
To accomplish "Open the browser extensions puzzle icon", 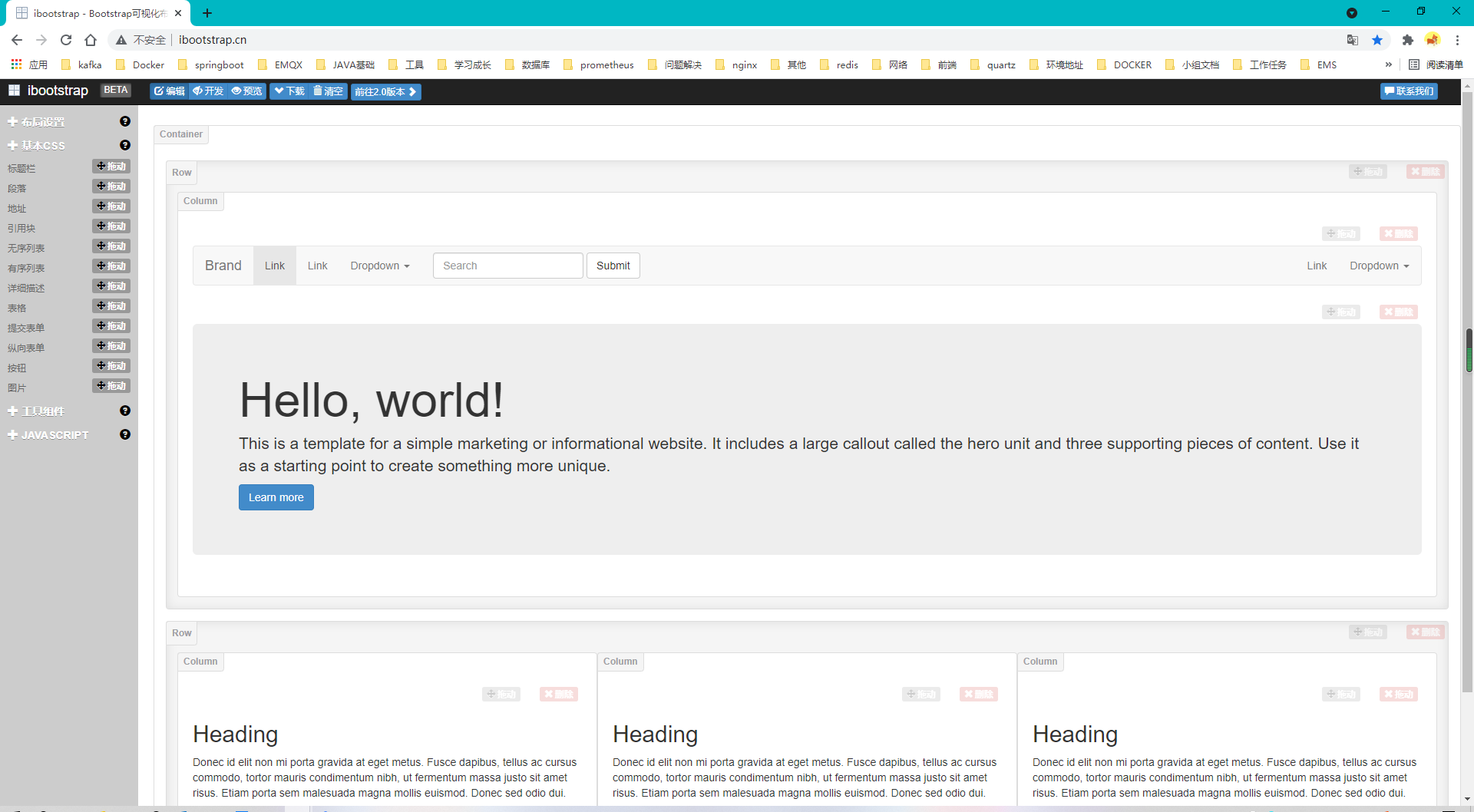I will tap(1408, 40).
